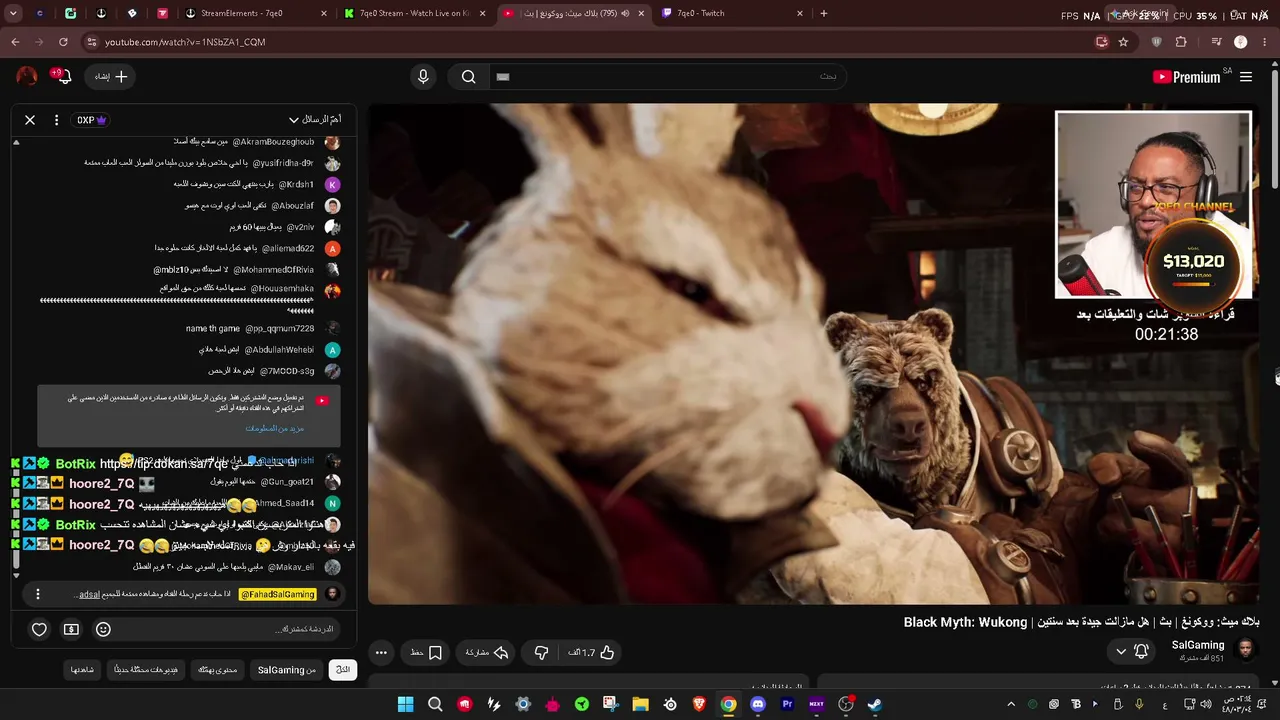This screenshot has height=720, width=1280.
Task: Click chat username @MohammedOfRivia
Action: point(274,270)
